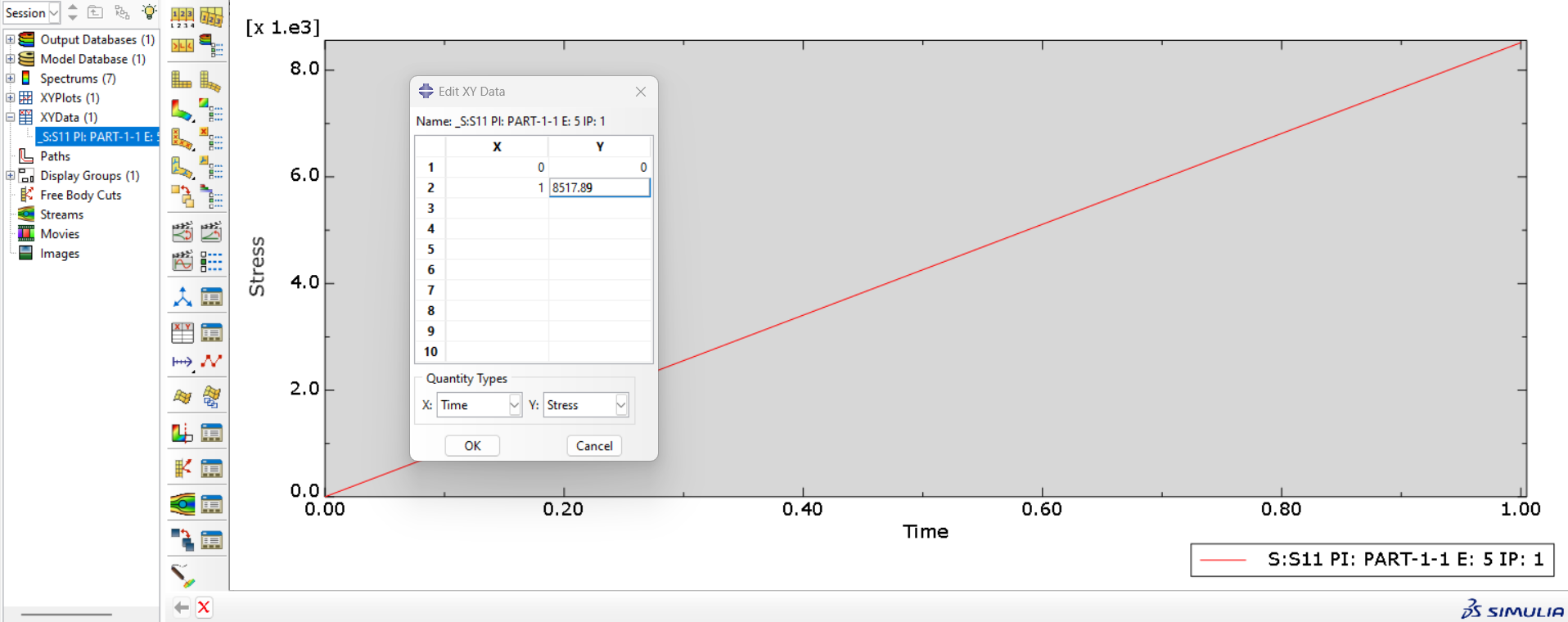Click Create Free Body Cut icon

point(182,468)
